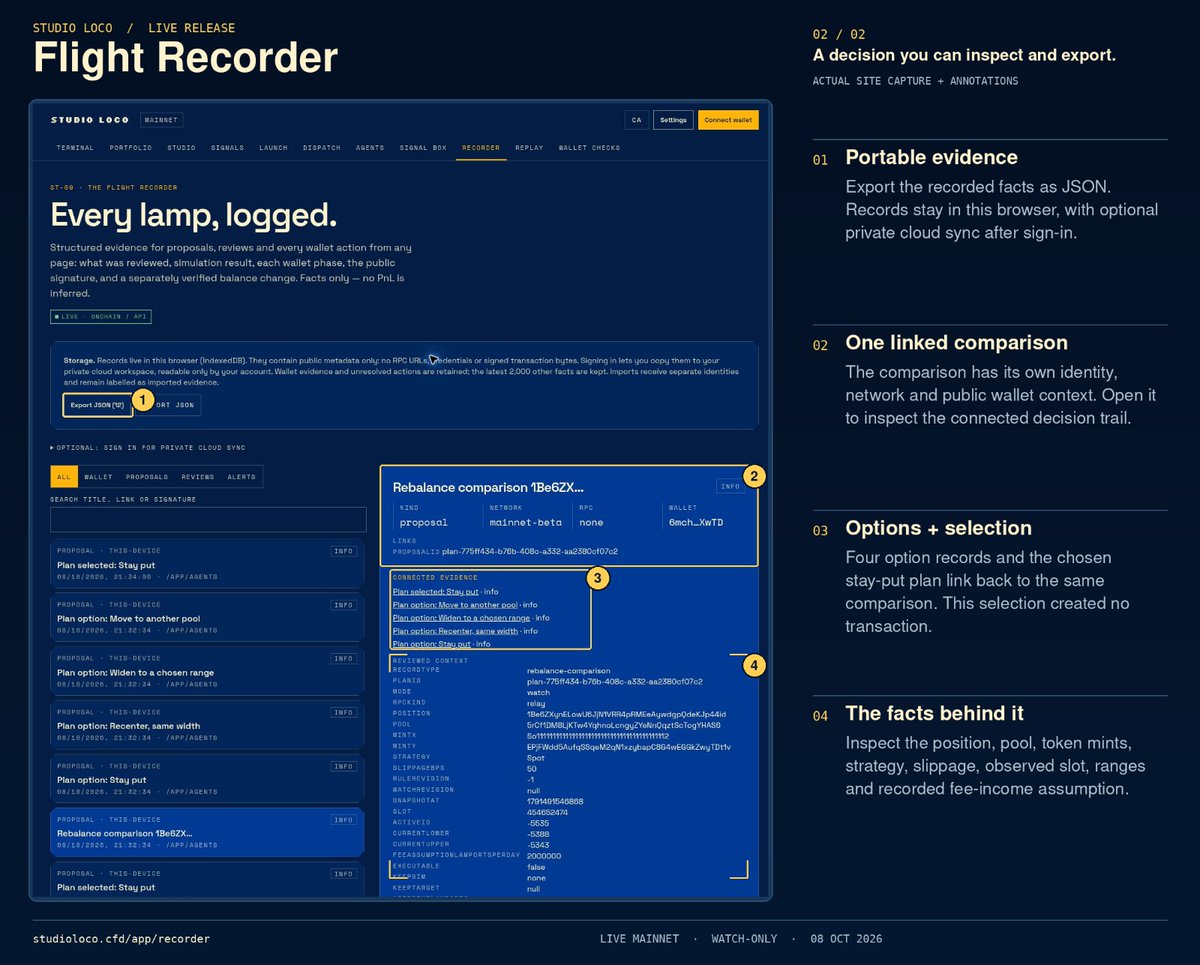1200x965 pixels.
Task: Click proposal ID plan-775ff434-b76b-408c-a332-aa2380cf07c2 under Links
Action: coord(530,551)
